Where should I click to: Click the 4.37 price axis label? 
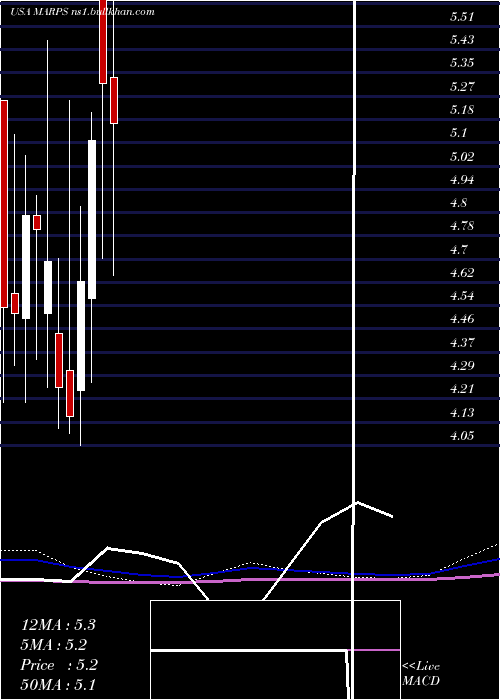[x=462, y=343]
